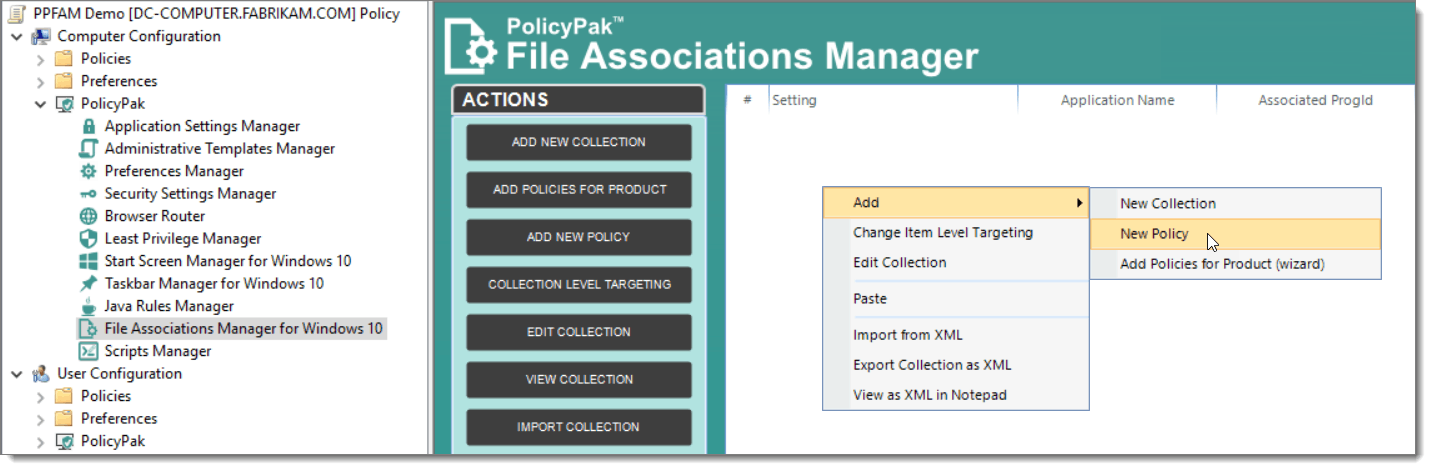Viewport: 1431px width, 470px height.
Task: Click the Computer Configuration Preferences folder icon
Action: click(64, 81)
